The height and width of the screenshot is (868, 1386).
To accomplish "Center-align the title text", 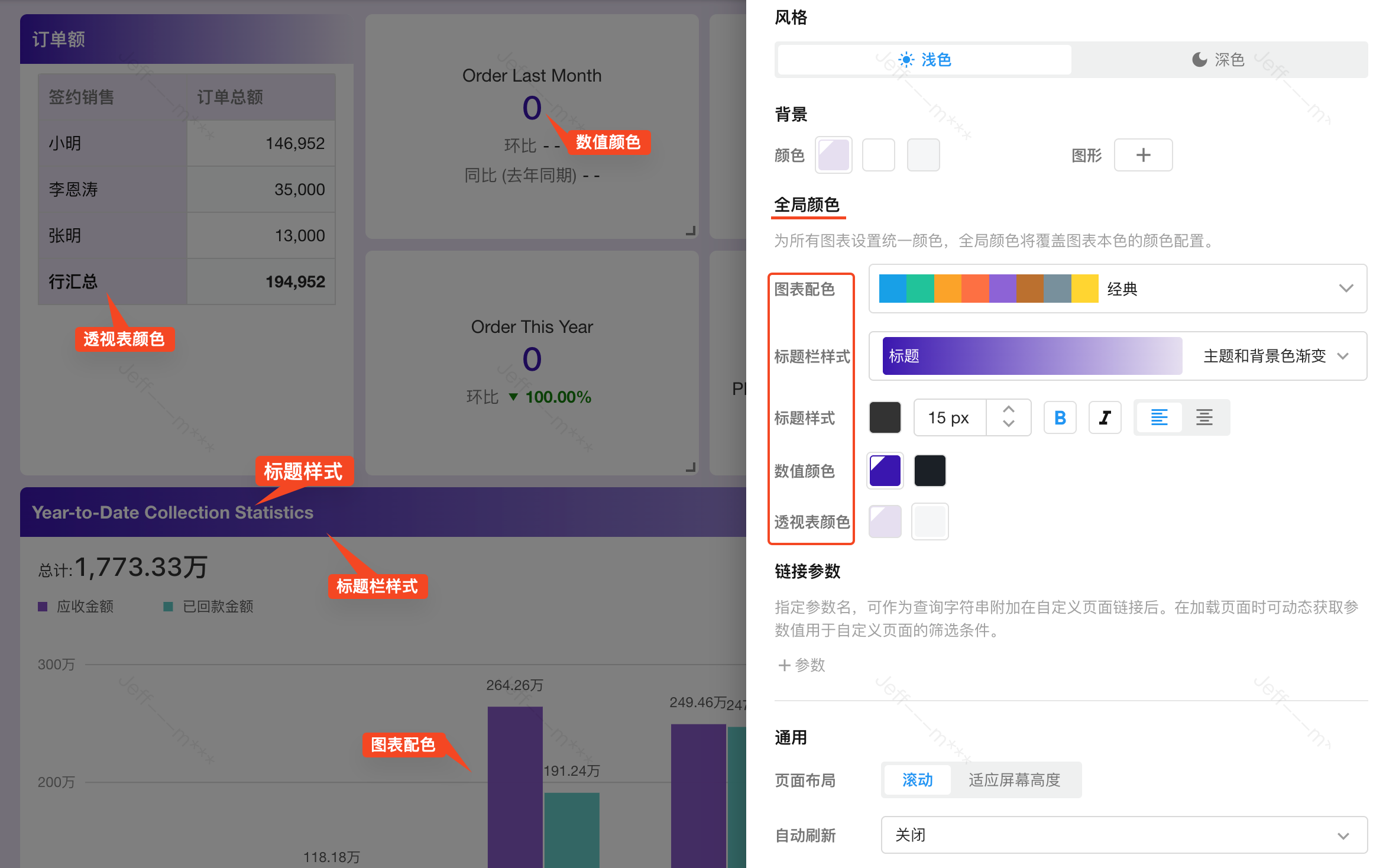I will coord(1204,418).
